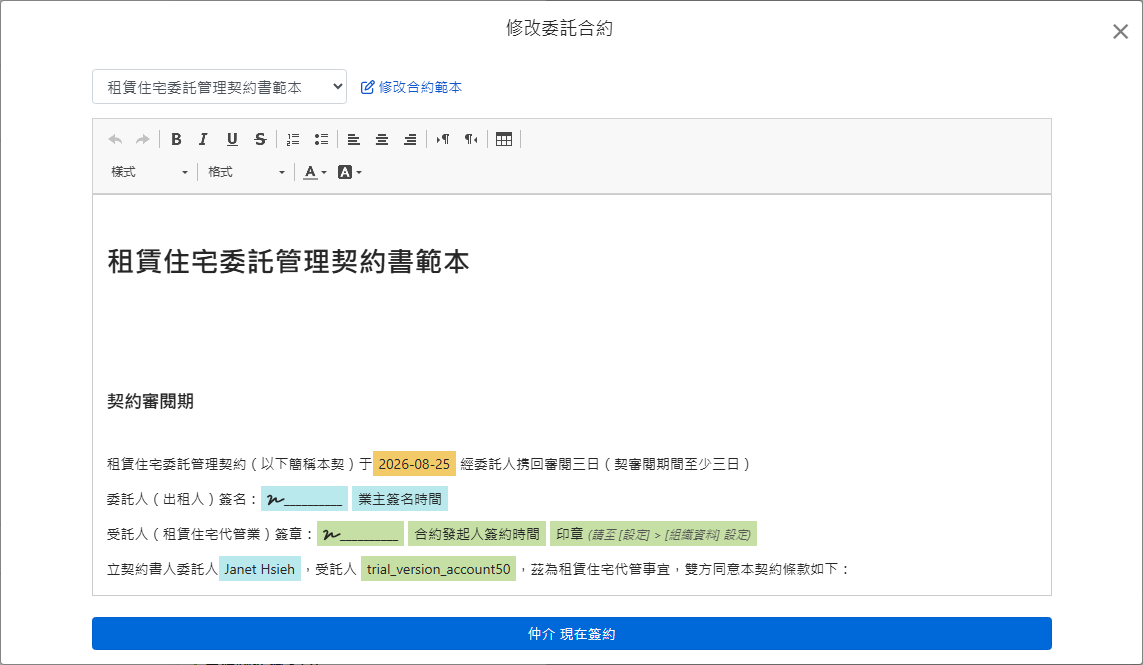Insert a table
The width and height of the screenshot is (1143, 665).
click(x=504, y=139)
